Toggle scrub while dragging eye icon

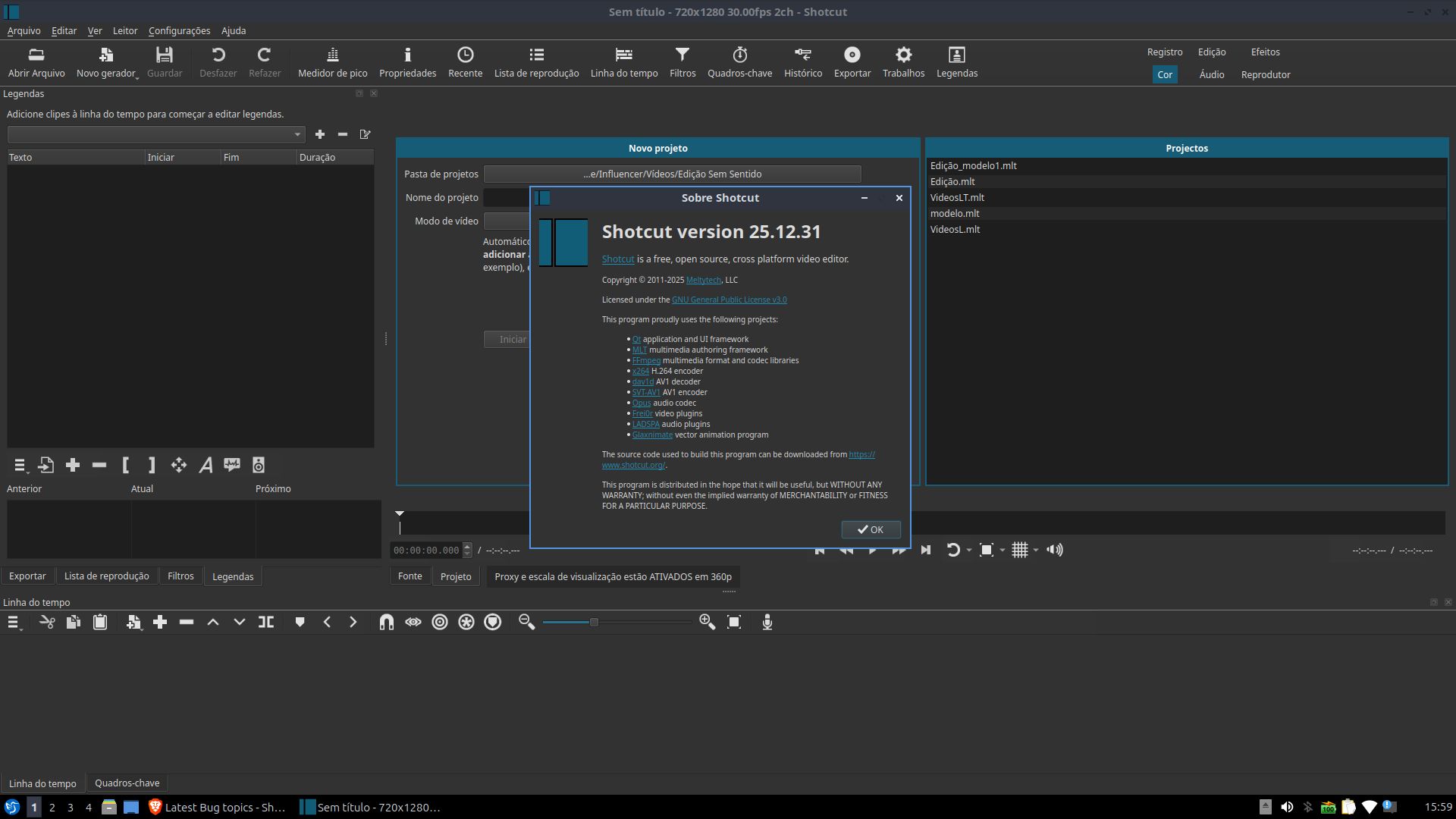click(x=413, y=623)
